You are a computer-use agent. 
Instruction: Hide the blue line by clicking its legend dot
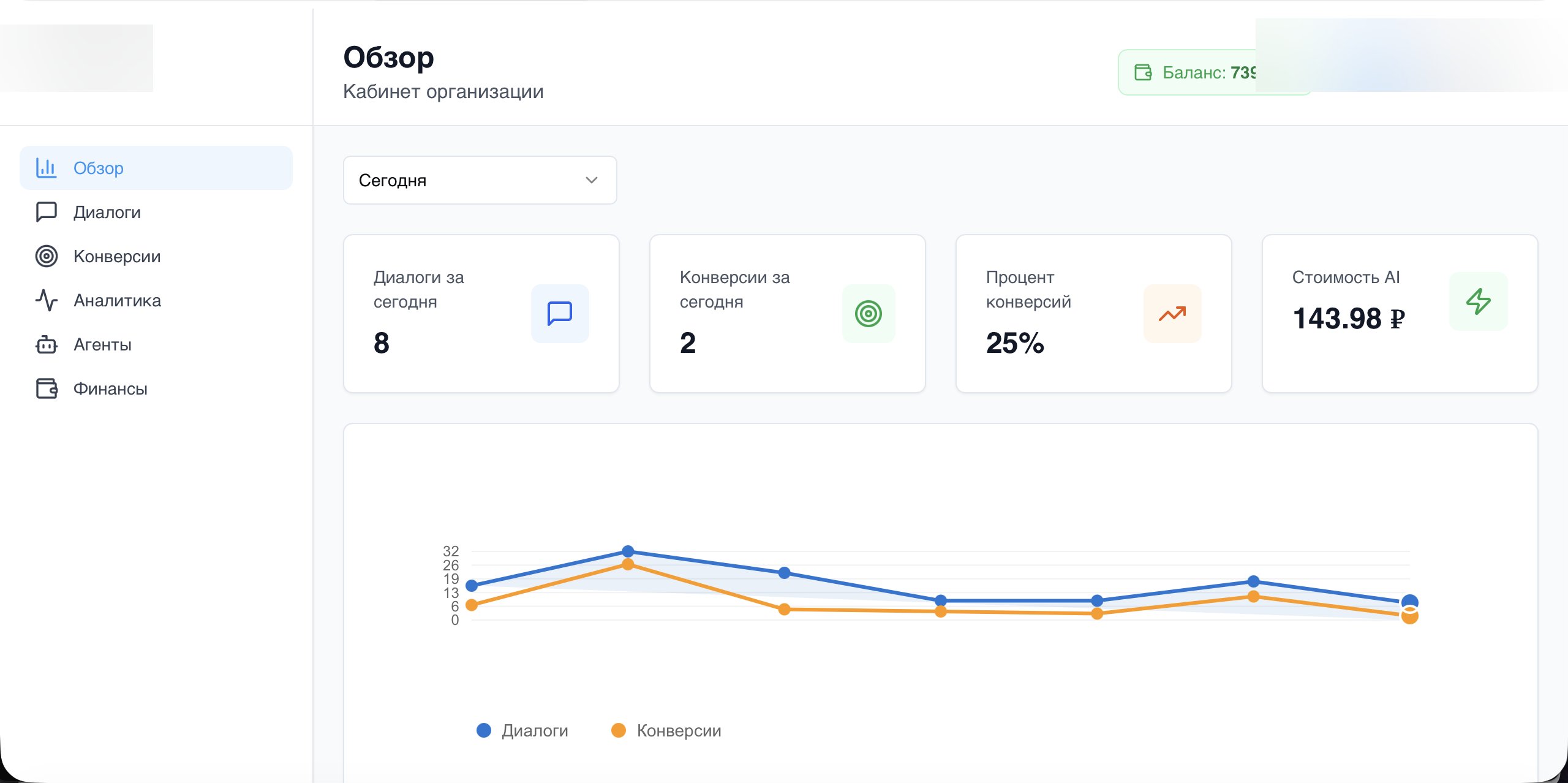click(483, 730)
